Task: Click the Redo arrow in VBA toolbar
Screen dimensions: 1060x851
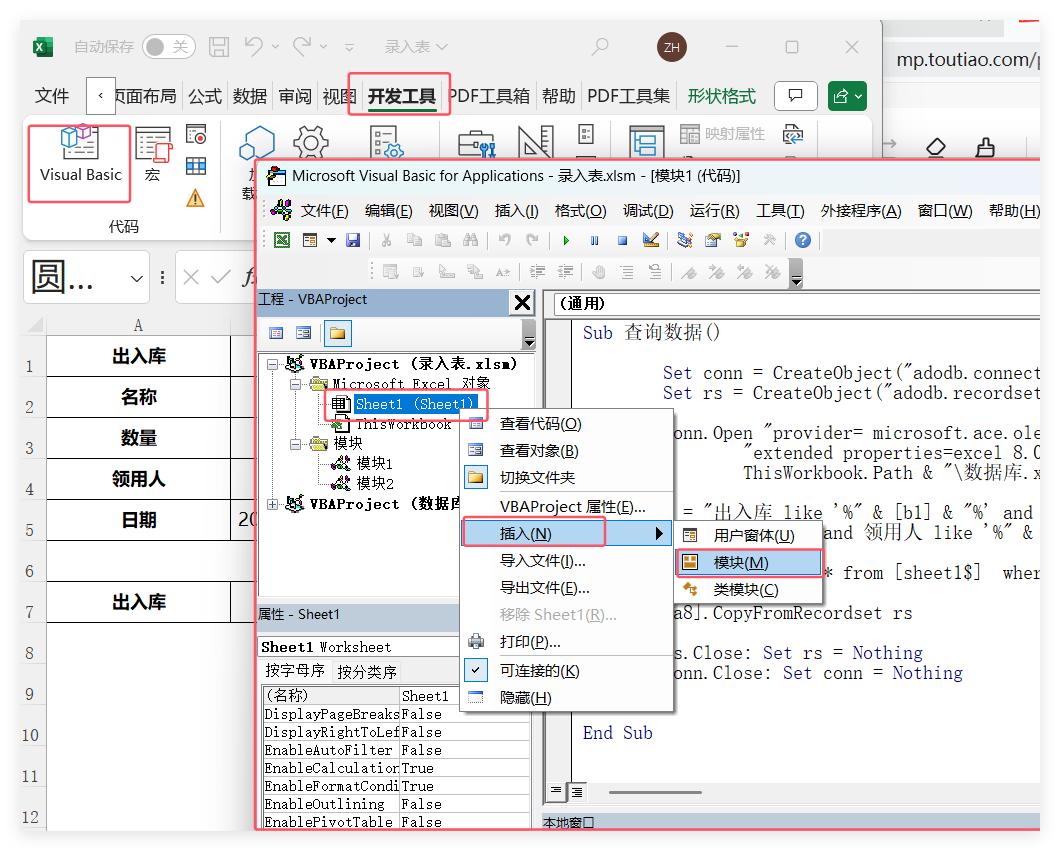Action: click(533, 240)
